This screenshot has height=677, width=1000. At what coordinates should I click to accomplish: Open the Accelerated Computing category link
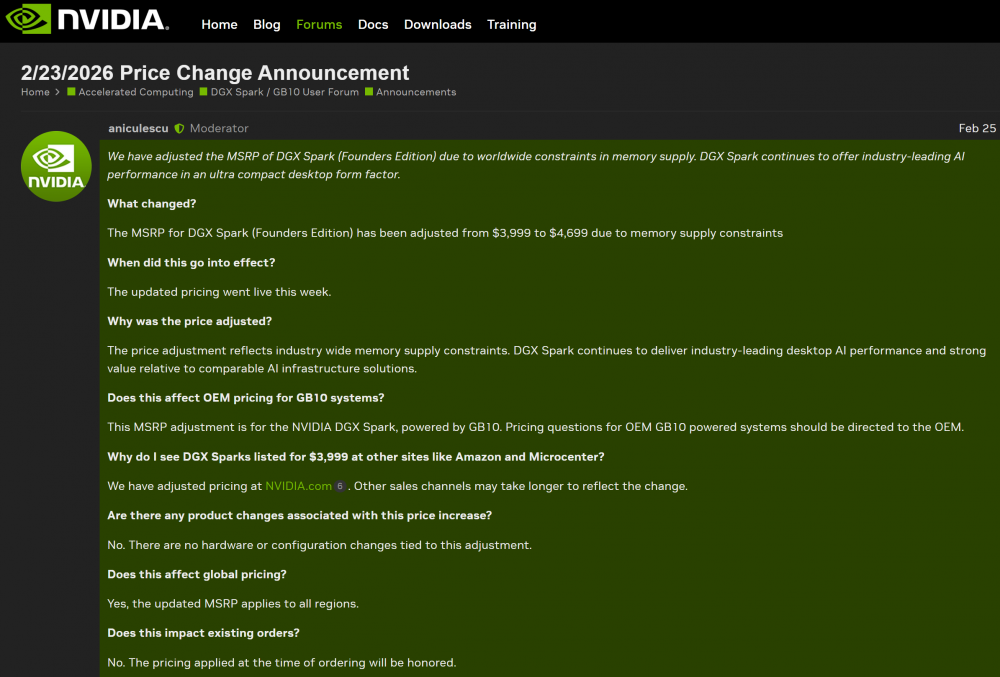(136, 92)
